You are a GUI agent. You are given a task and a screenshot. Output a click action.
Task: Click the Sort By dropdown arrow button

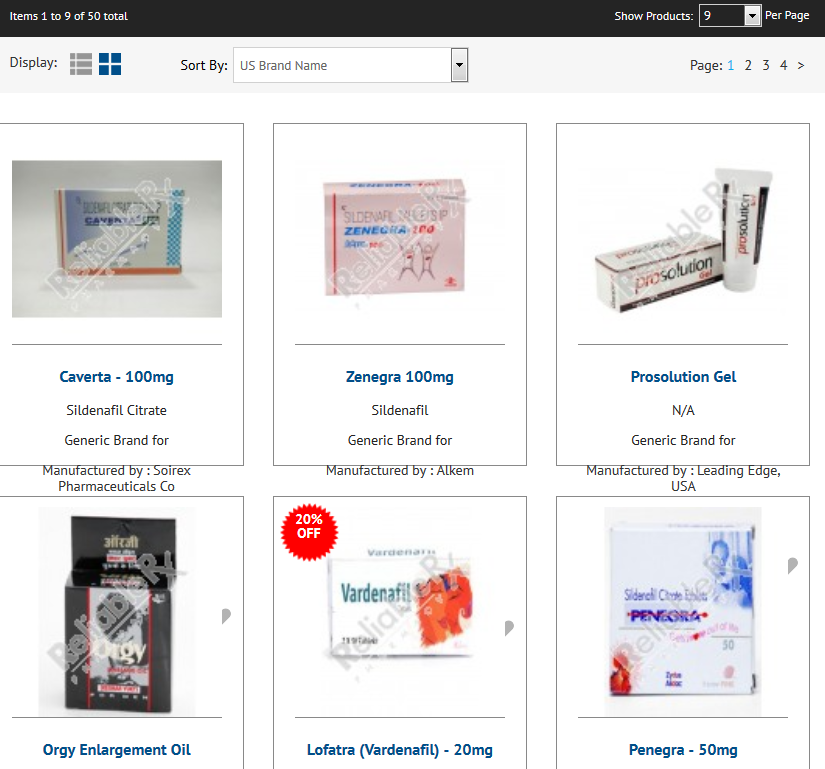pyautogui.click(x=459, y=65)
